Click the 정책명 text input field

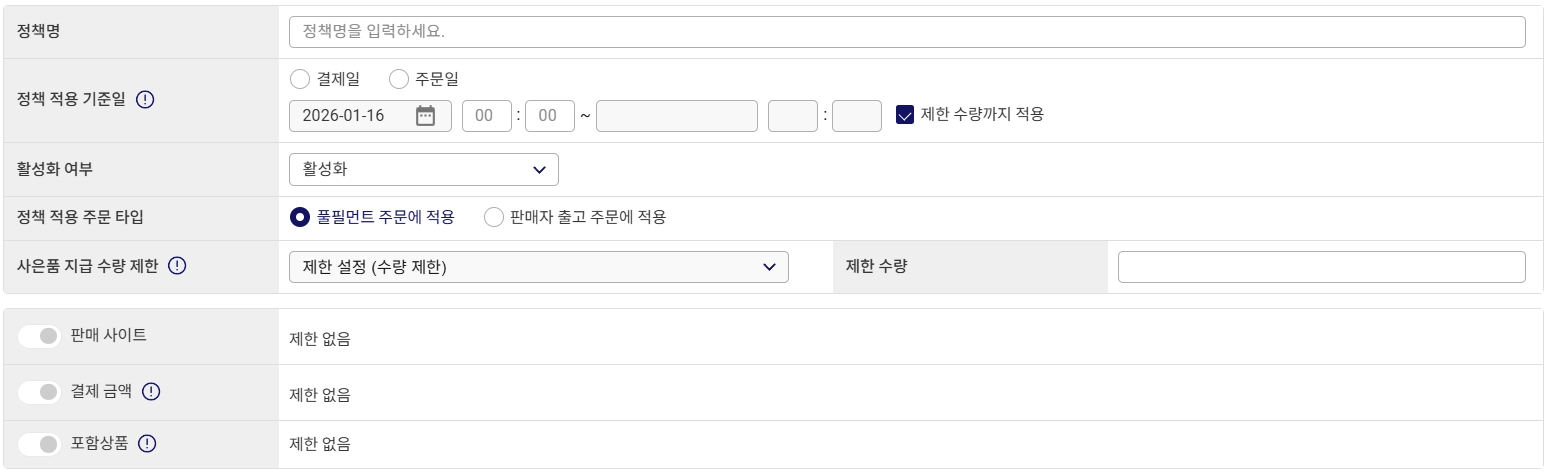click(906, 32)
